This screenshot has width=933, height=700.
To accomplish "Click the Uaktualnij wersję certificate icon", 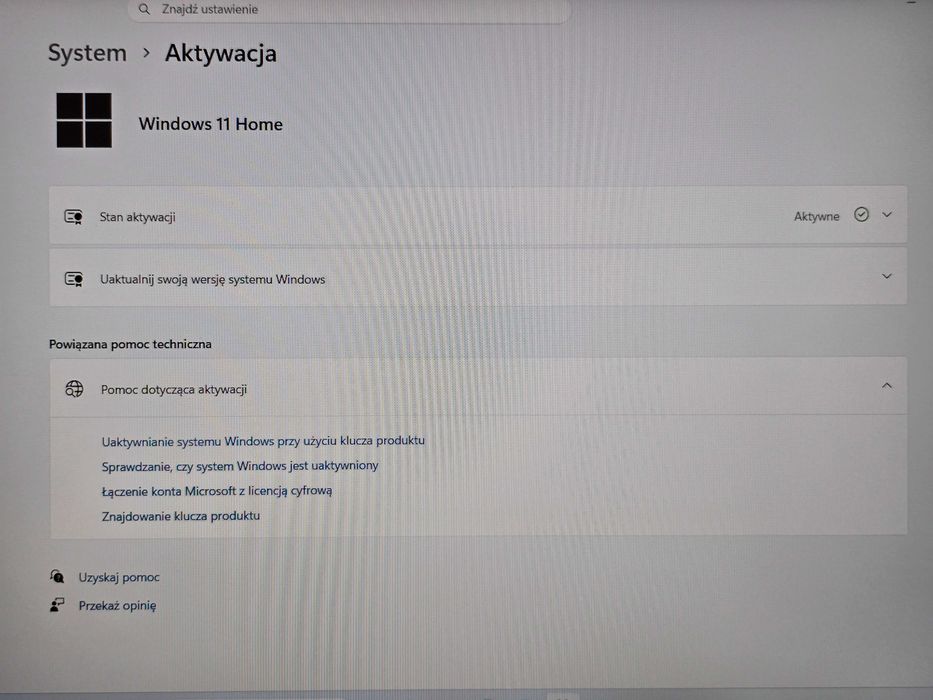I will [x=74, y=279].
